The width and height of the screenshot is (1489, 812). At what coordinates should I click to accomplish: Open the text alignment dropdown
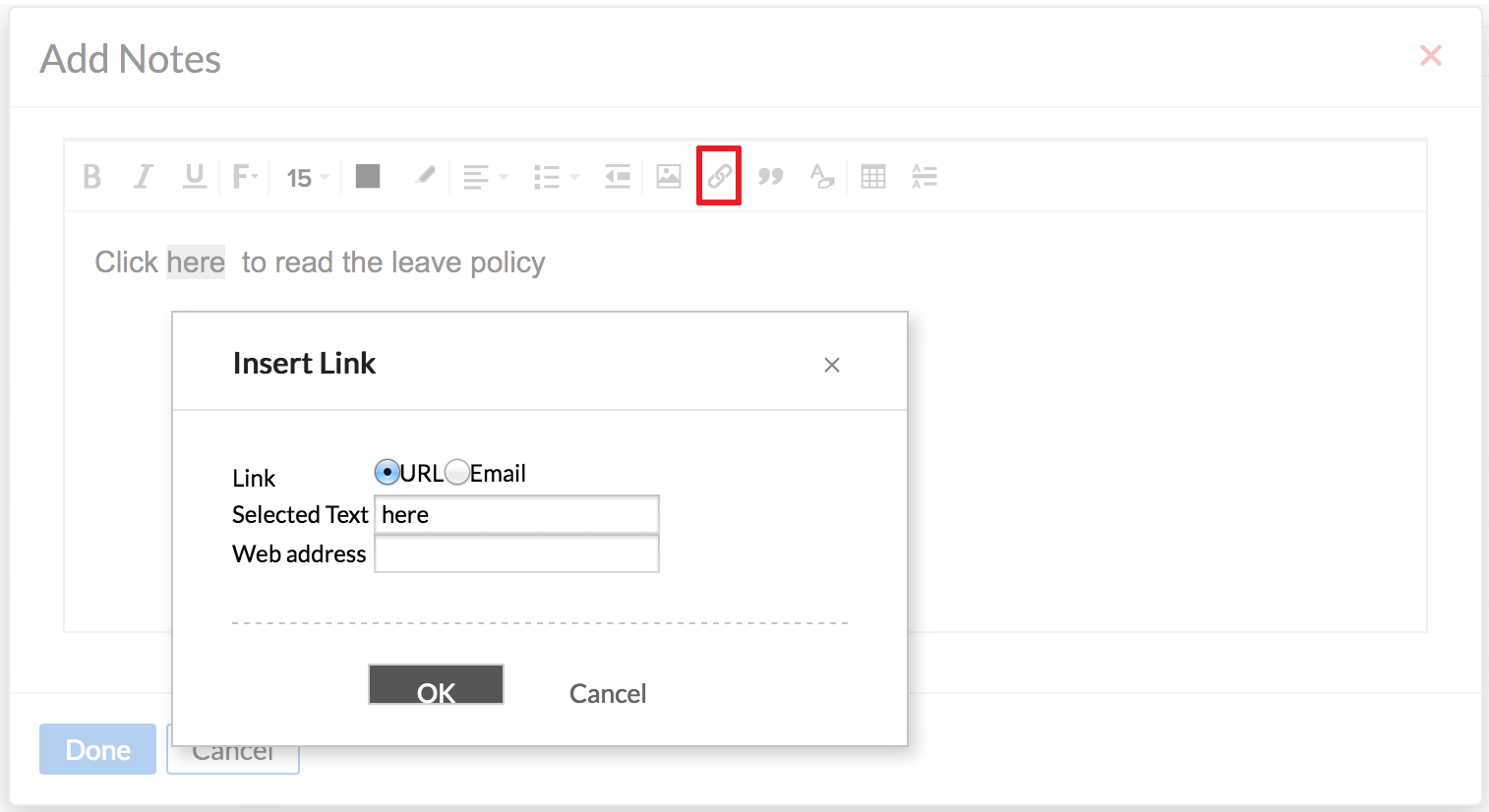486,177
